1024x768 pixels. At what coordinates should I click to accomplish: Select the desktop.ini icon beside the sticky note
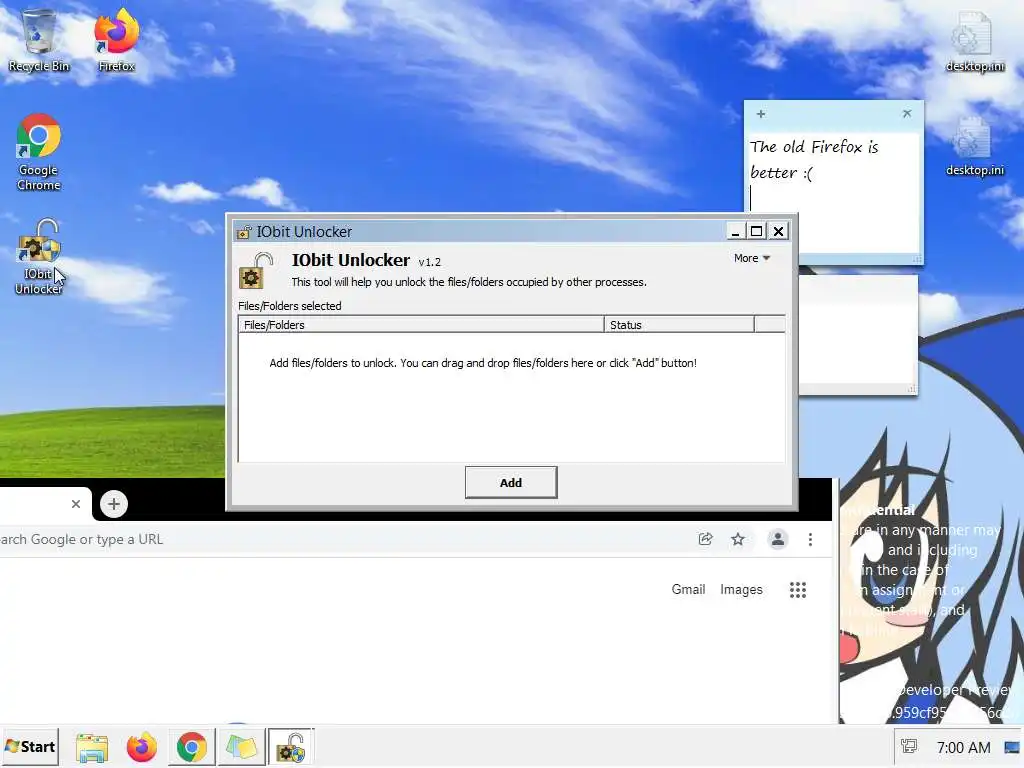click(x=974, y=146)
